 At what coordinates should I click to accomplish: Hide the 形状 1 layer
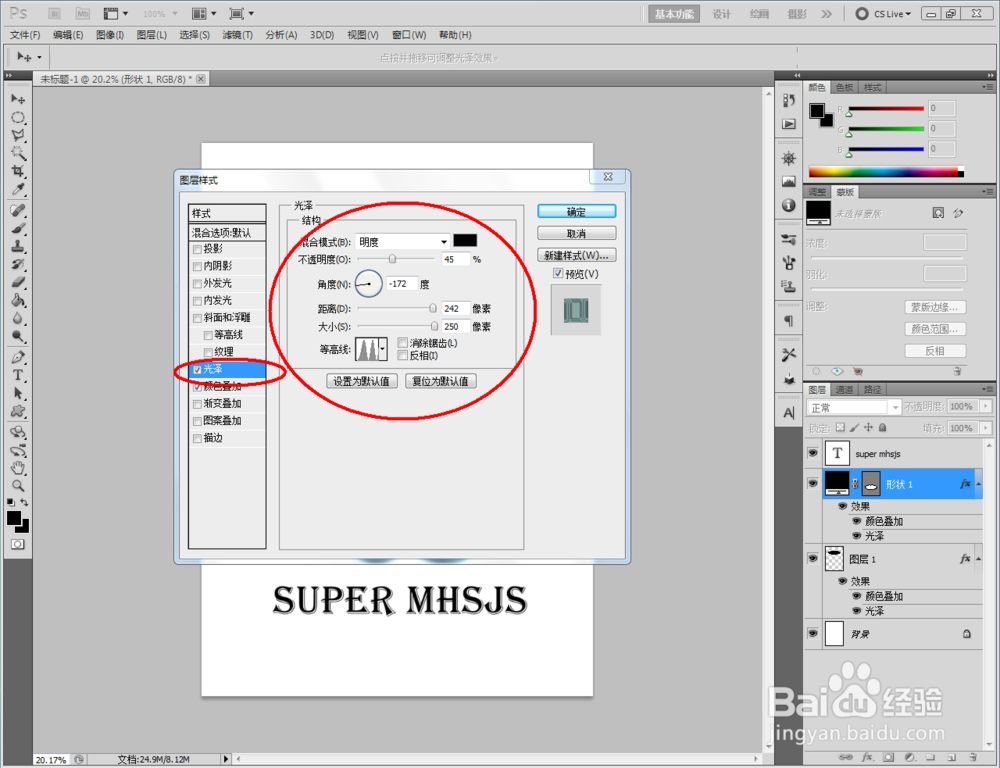pos(812,484)
